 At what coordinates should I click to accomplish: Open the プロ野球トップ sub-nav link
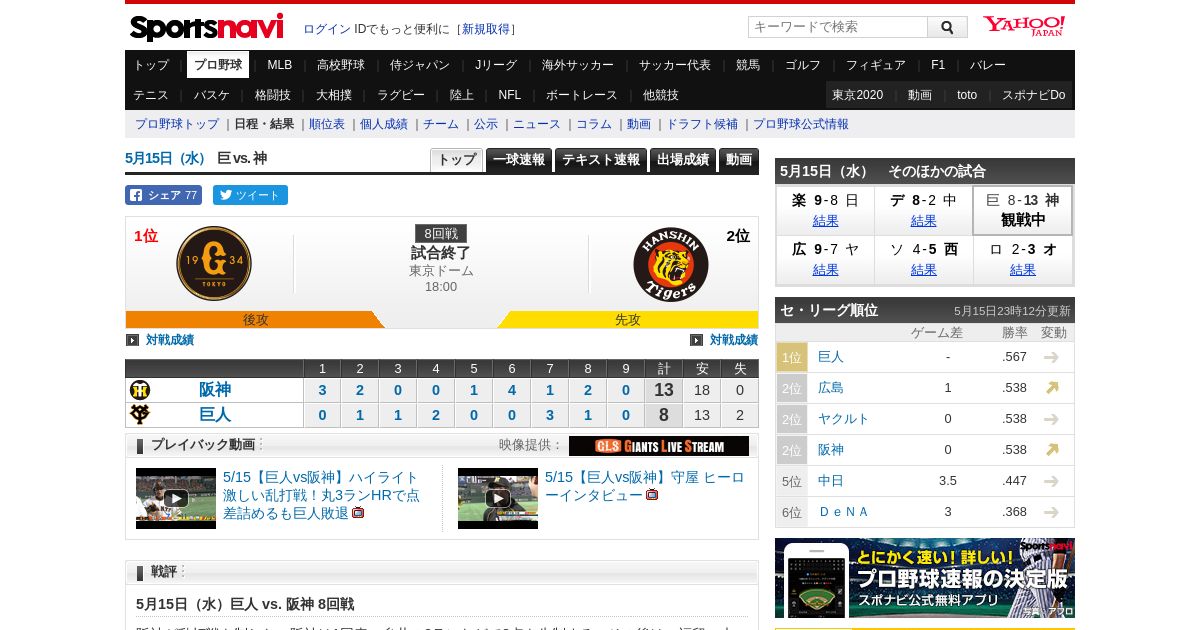coord(177,124)
